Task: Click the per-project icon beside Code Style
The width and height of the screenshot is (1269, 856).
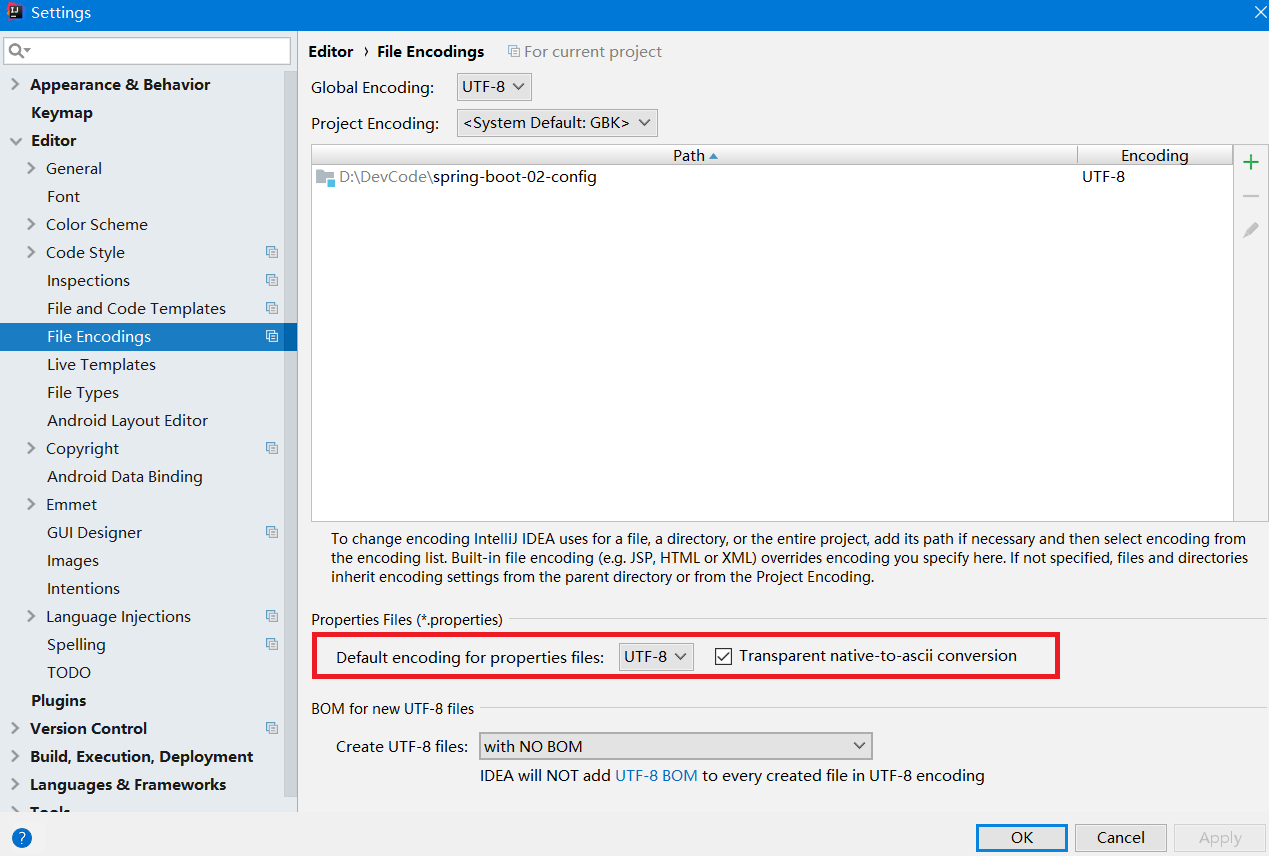Action: [x=272, y=253]
